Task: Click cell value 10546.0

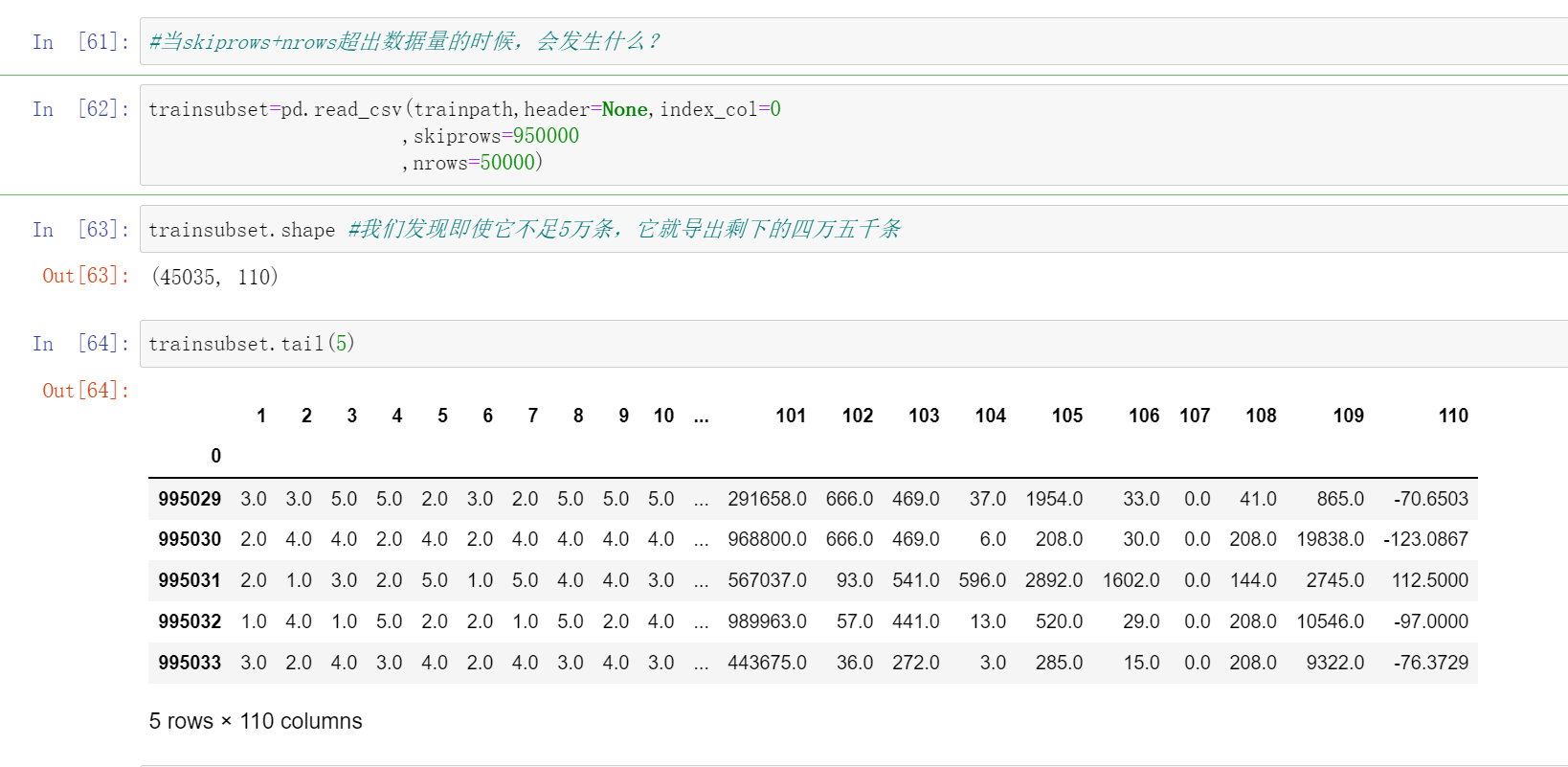Action: click(x=1331, y=621)
